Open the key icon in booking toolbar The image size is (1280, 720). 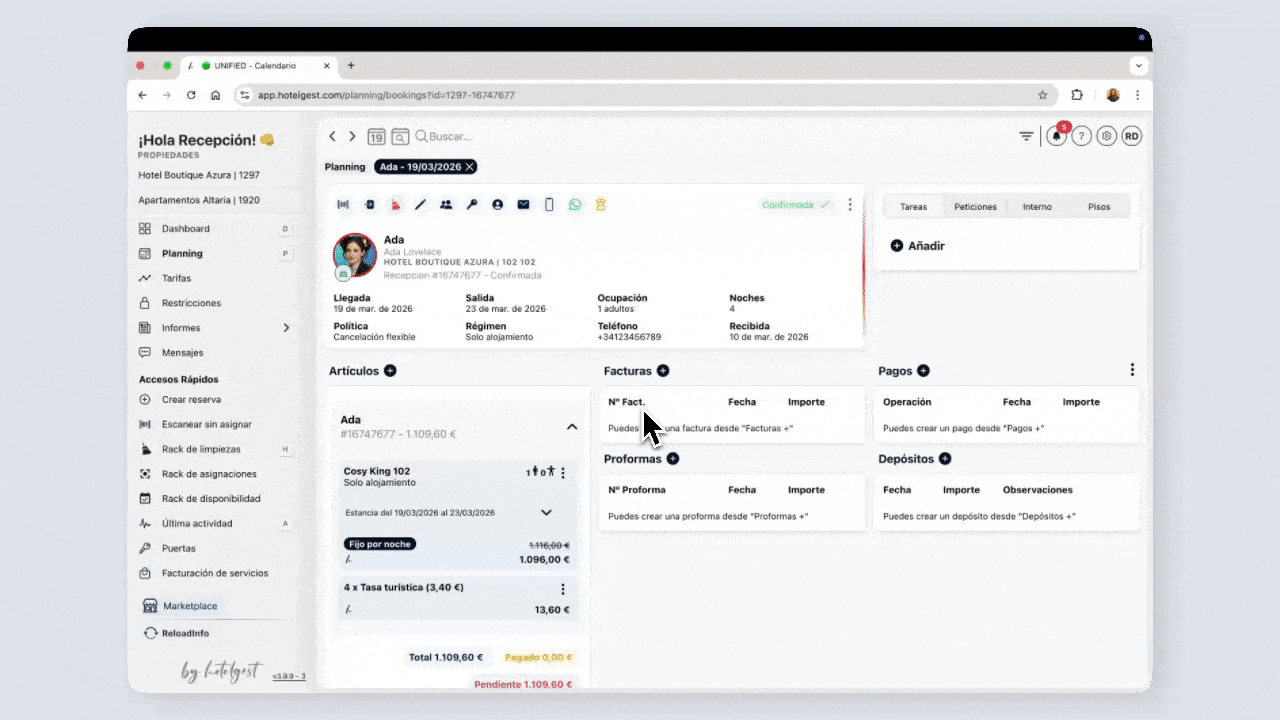(x=472, y=205)
